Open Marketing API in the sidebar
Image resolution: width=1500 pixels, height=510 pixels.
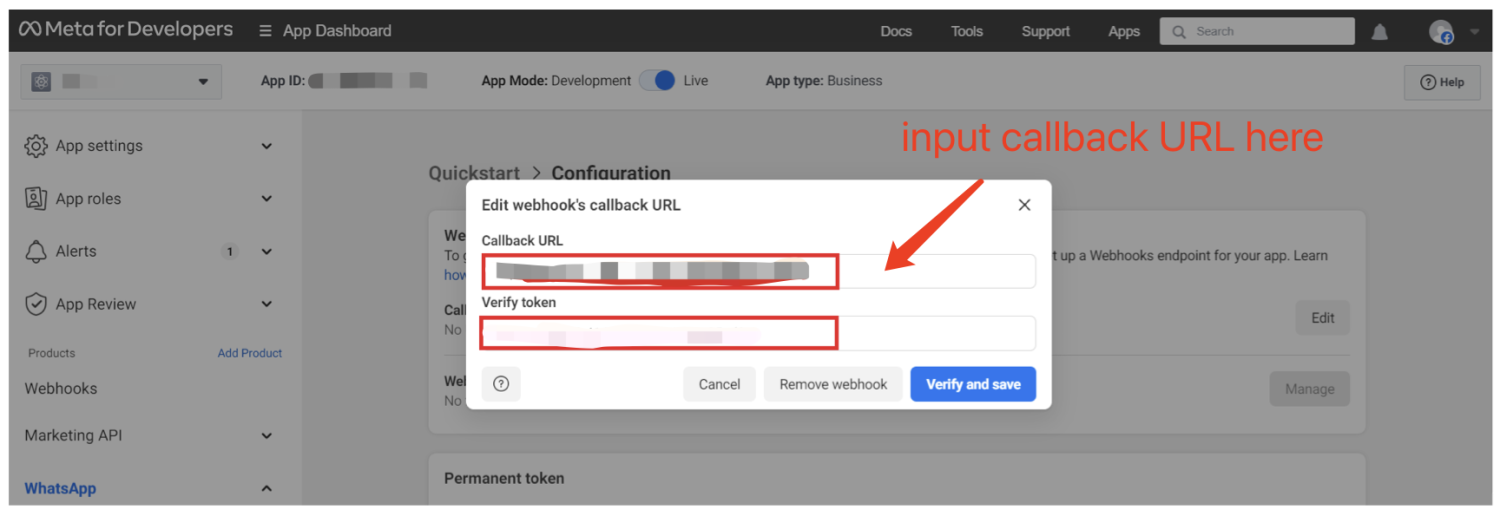point(73,436)
